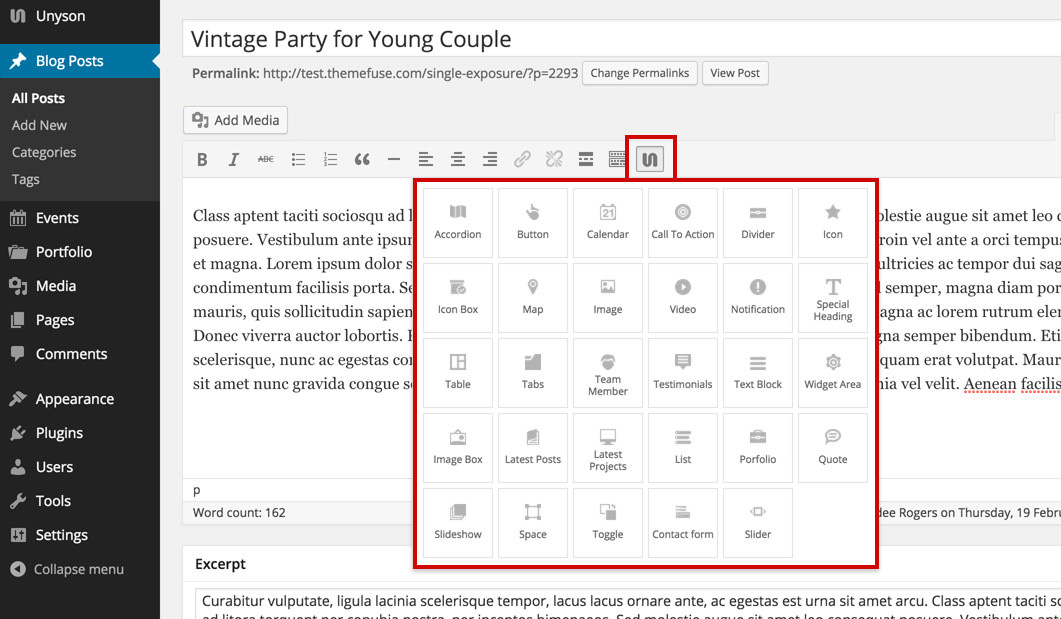Insert a Text Block shortcode

[x=758, y=373]
